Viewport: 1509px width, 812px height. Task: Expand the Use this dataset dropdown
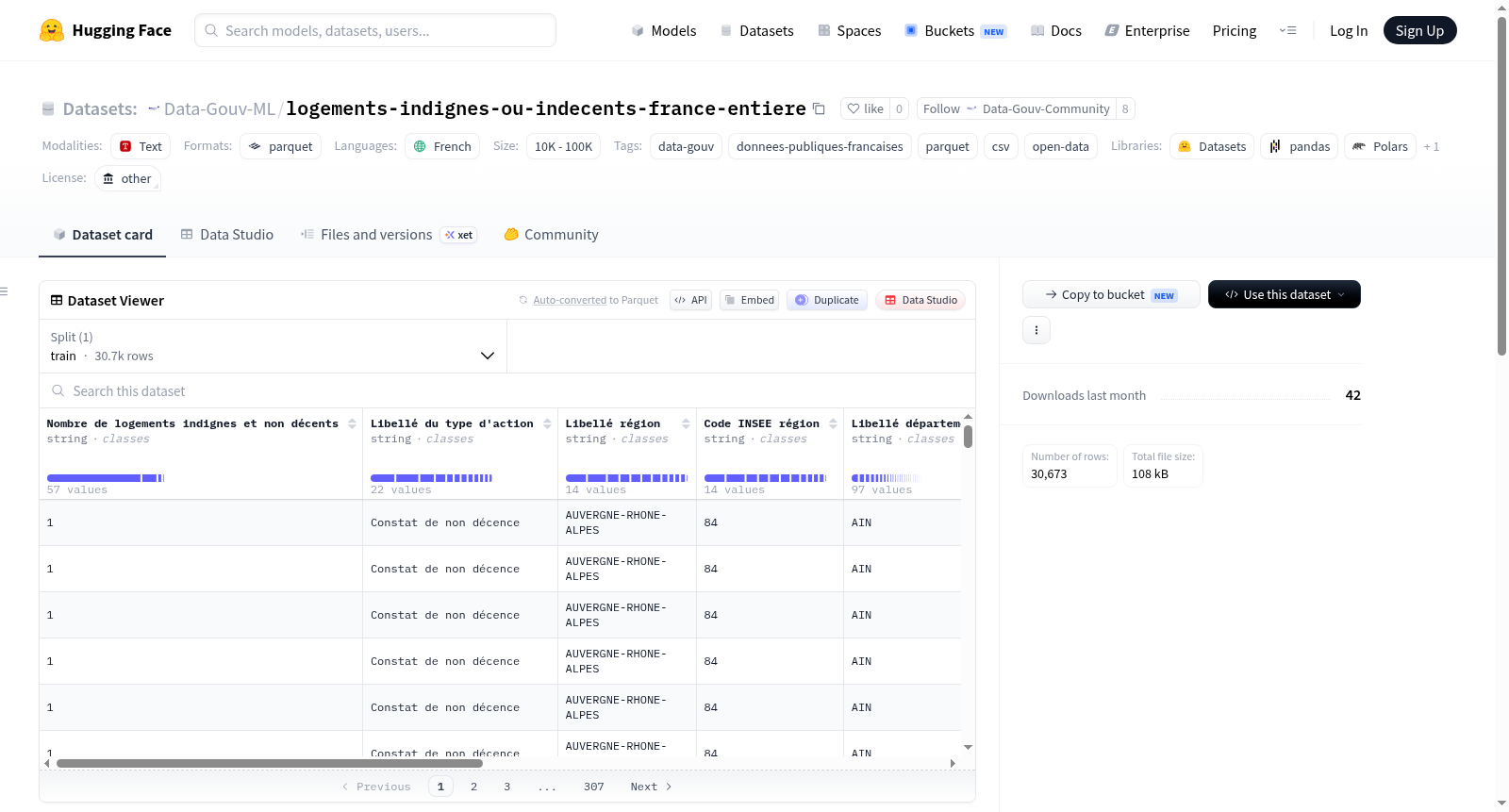point(1284,294)
